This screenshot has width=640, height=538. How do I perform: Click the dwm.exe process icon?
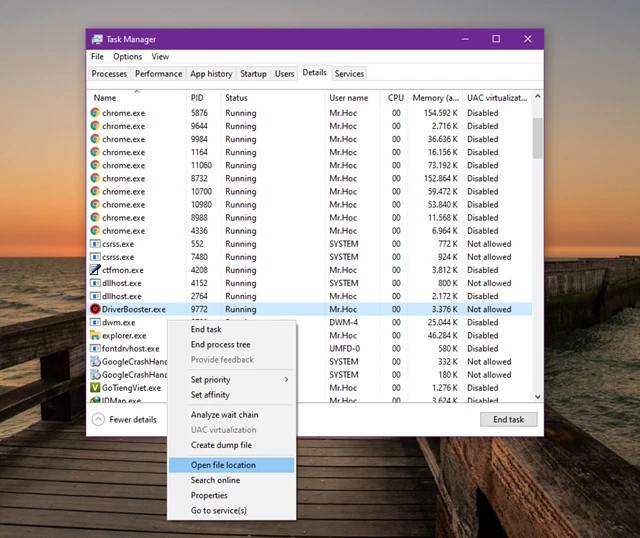click(95, 323)
